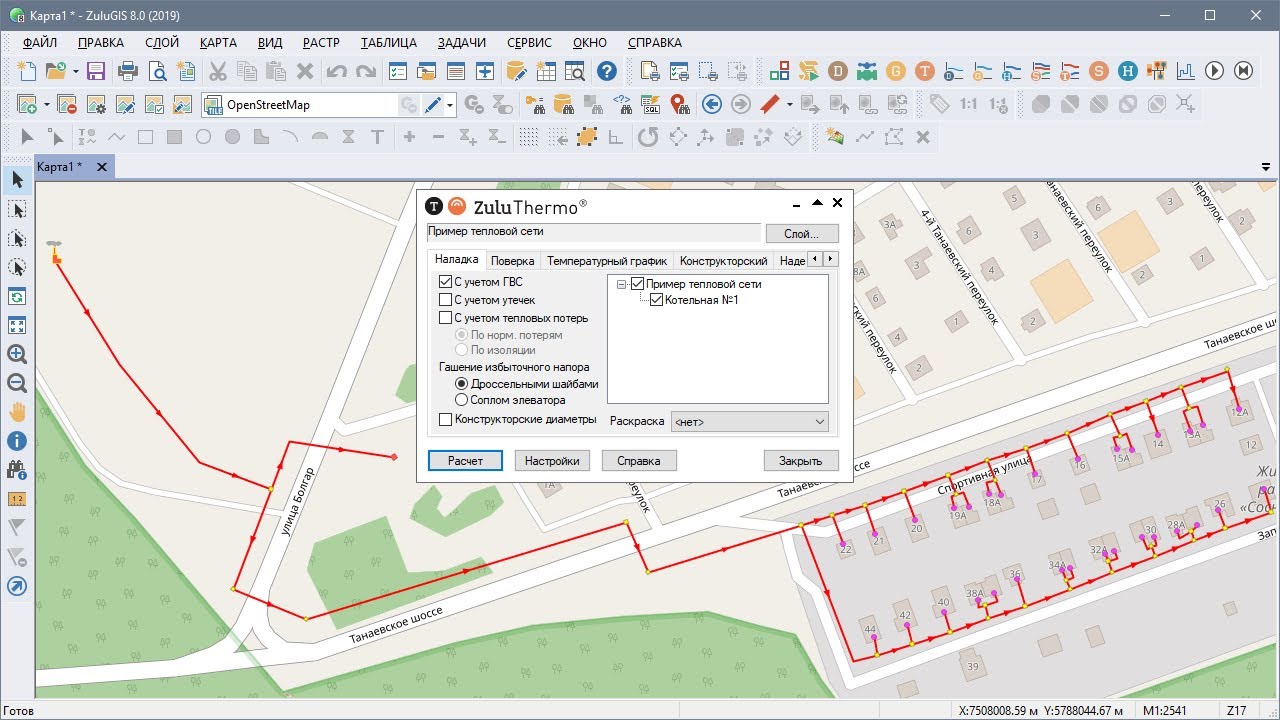This screenshot has height=720, width=1280.
Task: Select the Pan hand tool
Action: (x=17, y=411)
